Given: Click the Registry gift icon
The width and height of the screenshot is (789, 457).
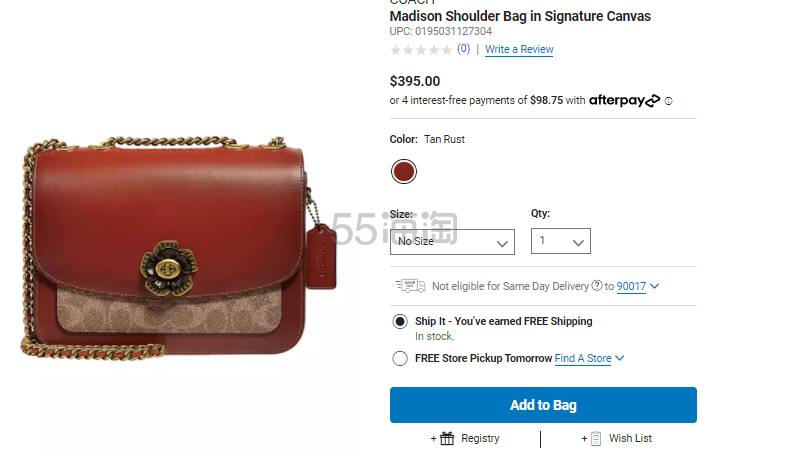Looking at the screenshot, I should (x=447, y=438).
